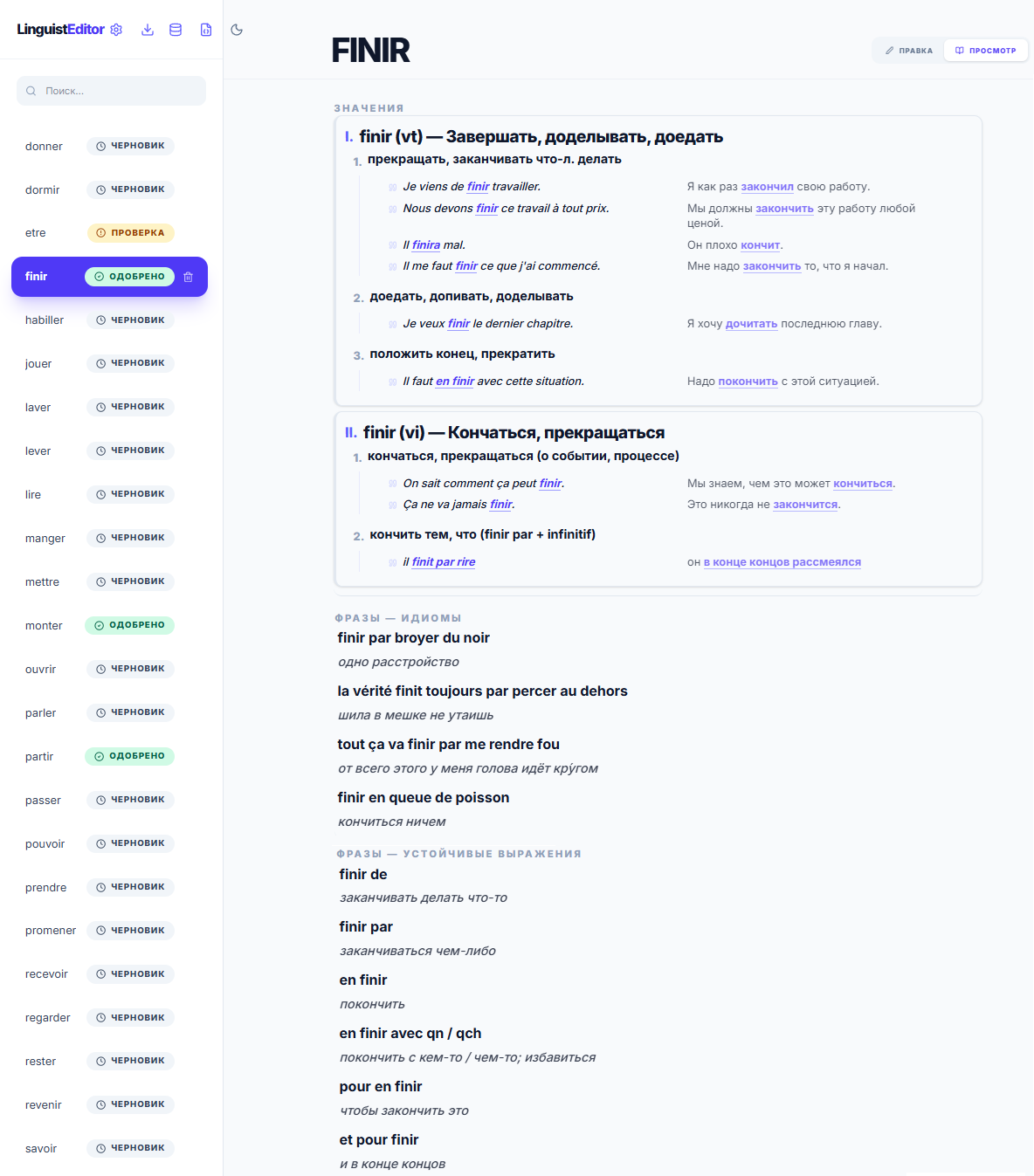Click the "в конце концов рассмеялся" translation link
The image size is (1034, 1176).
click(x=782, y=562)
